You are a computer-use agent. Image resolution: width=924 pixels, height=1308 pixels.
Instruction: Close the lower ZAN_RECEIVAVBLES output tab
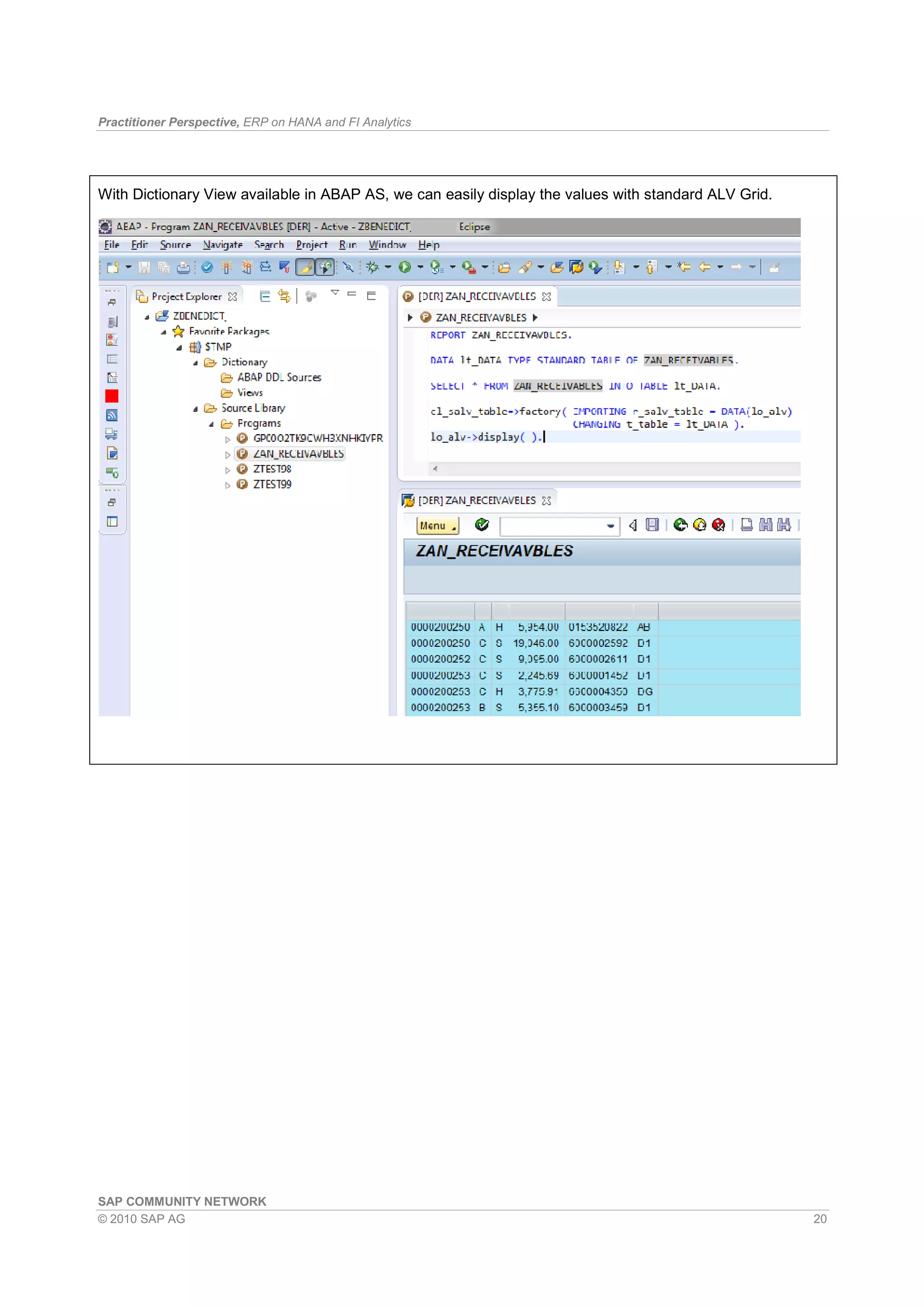coord(546,501)
